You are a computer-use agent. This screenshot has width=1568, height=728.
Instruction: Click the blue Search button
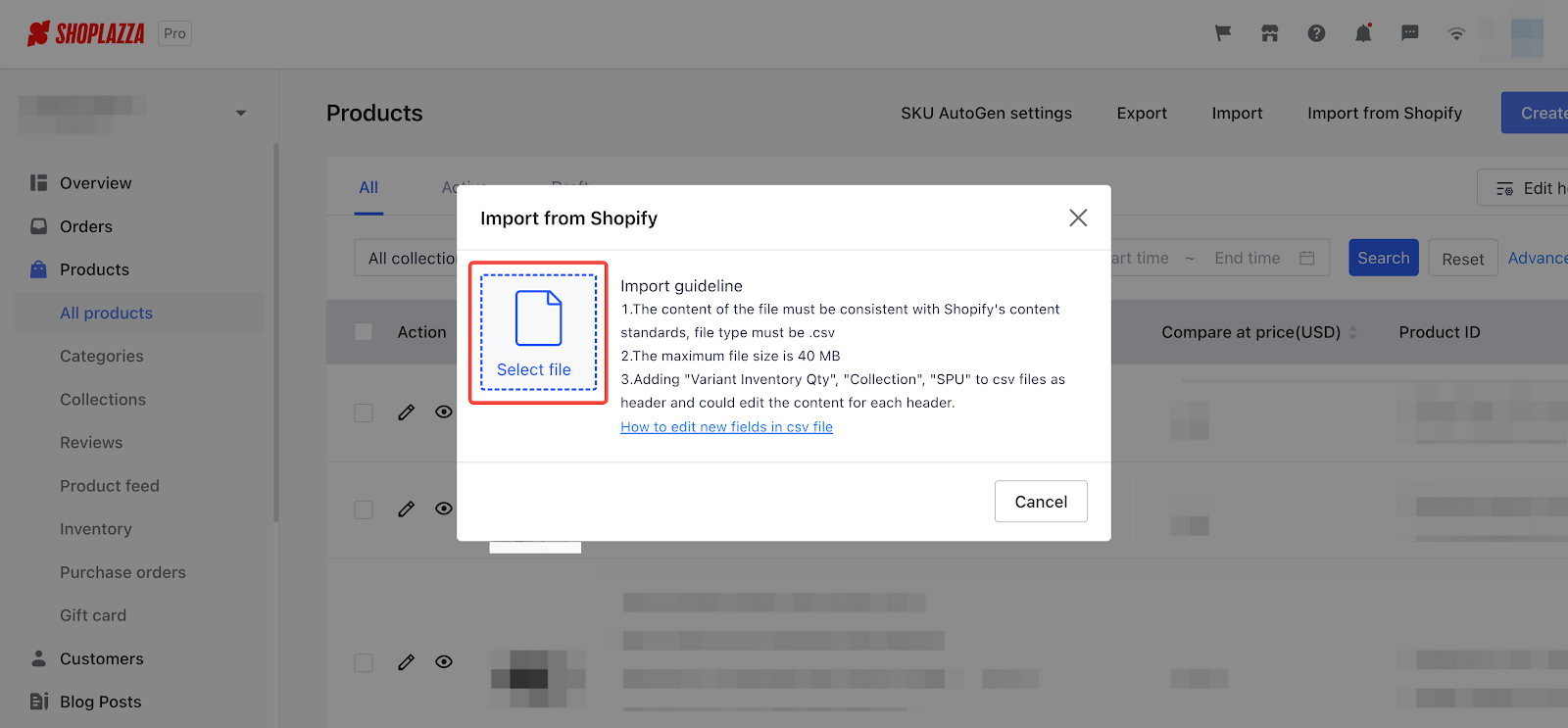pyautogui.click(x=1383, y=258)
